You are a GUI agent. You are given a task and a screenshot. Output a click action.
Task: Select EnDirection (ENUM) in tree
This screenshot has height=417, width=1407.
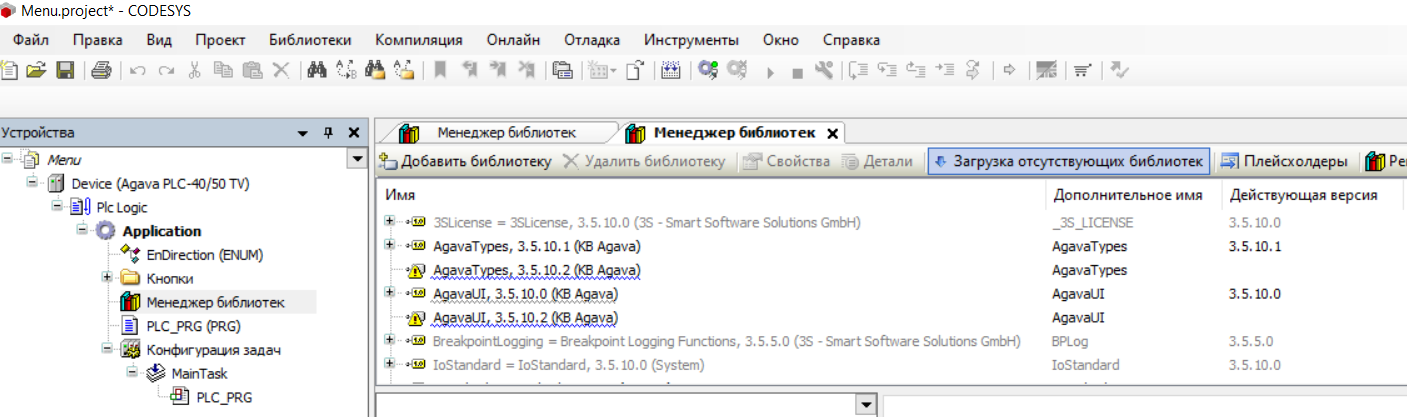(x=204, y=255)
